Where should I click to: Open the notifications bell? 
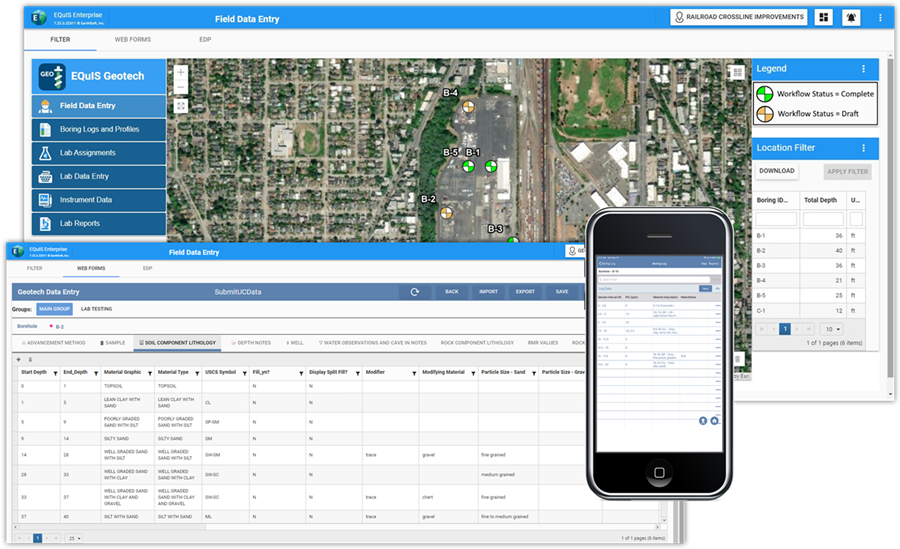[851, 17]
